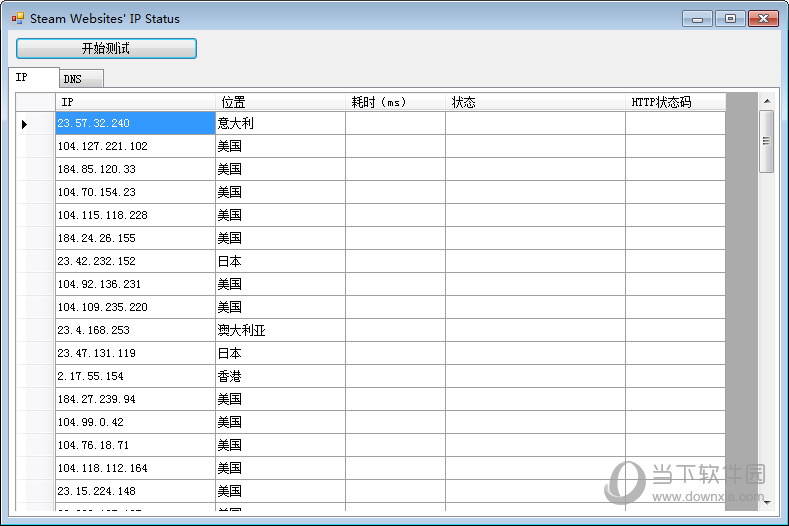Select IP cell 104.109.235.220
789x526 pixels.
[135, 307]
